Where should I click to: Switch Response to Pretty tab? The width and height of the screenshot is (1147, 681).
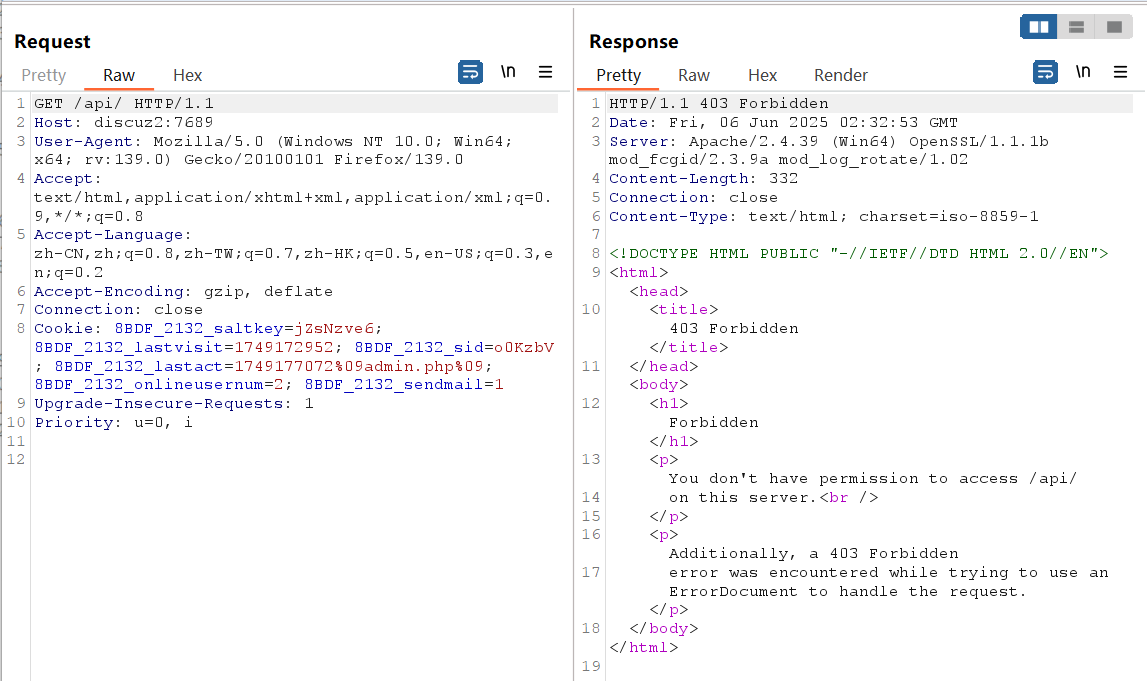pos(618,75)
